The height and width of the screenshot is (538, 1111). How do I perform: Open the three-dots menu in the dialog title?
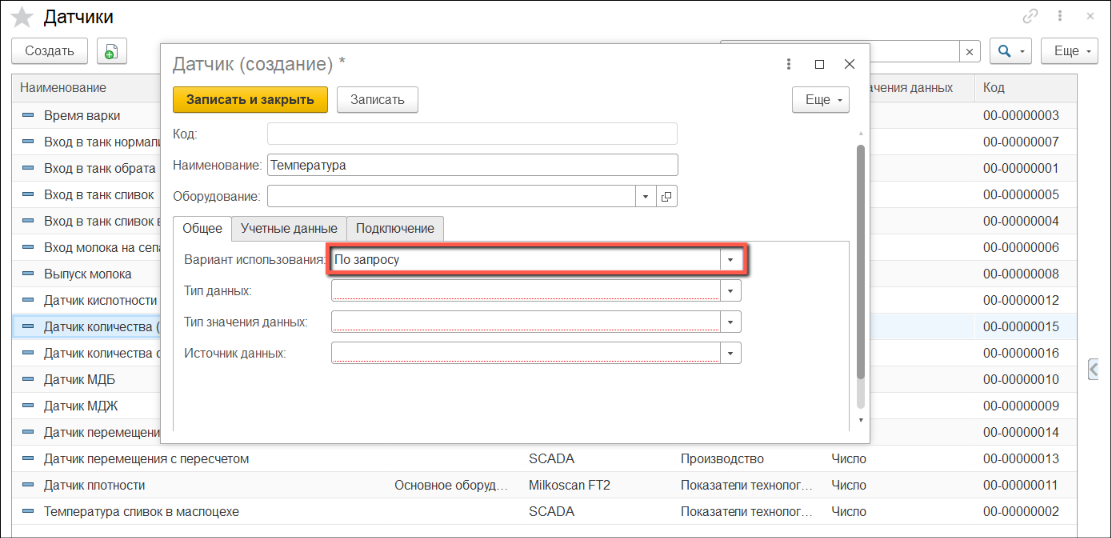[x=789, y=64]
